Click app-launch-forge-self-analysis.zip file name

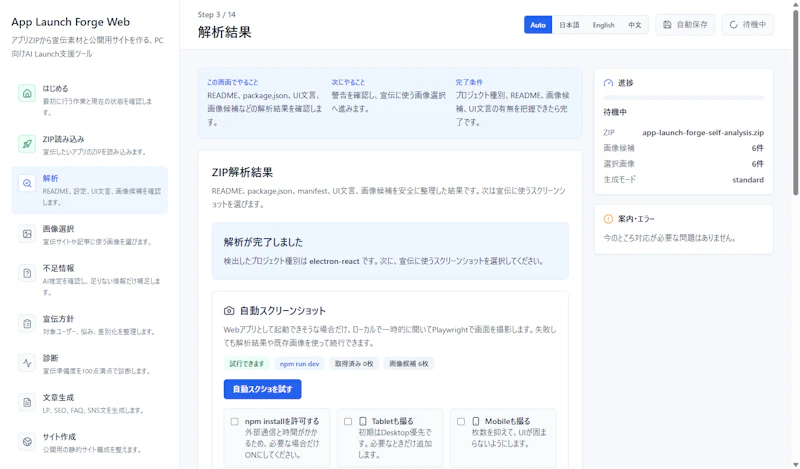[x=703, y=132]
